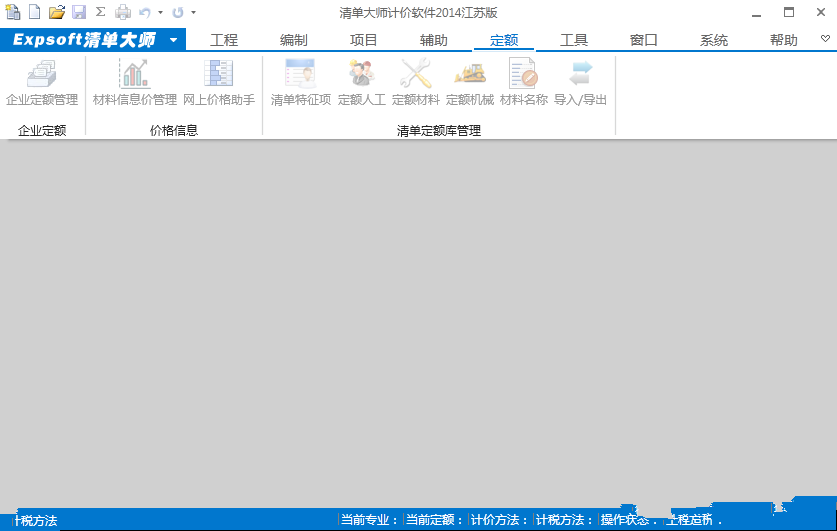
Task: Open 材料名称 material names
Action: tap(524, 83)
